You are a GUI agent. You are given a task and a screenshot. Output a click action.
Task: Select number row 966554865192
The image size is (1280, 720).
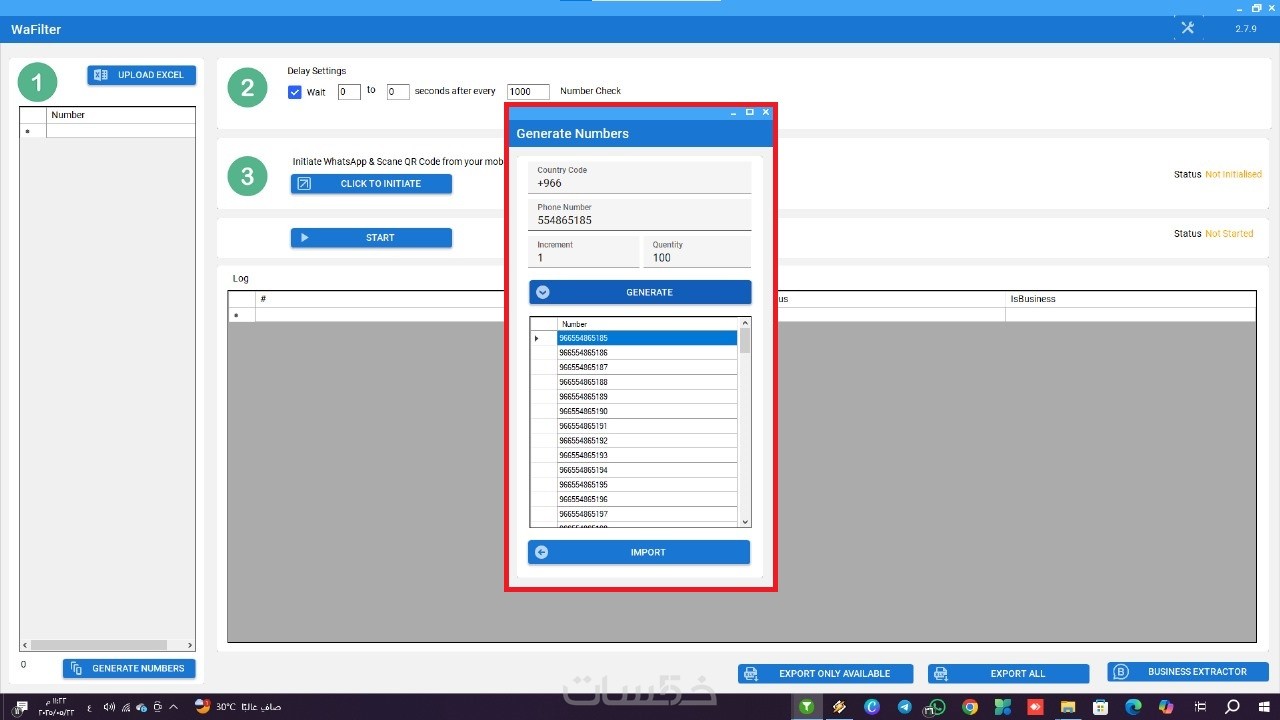647,441
